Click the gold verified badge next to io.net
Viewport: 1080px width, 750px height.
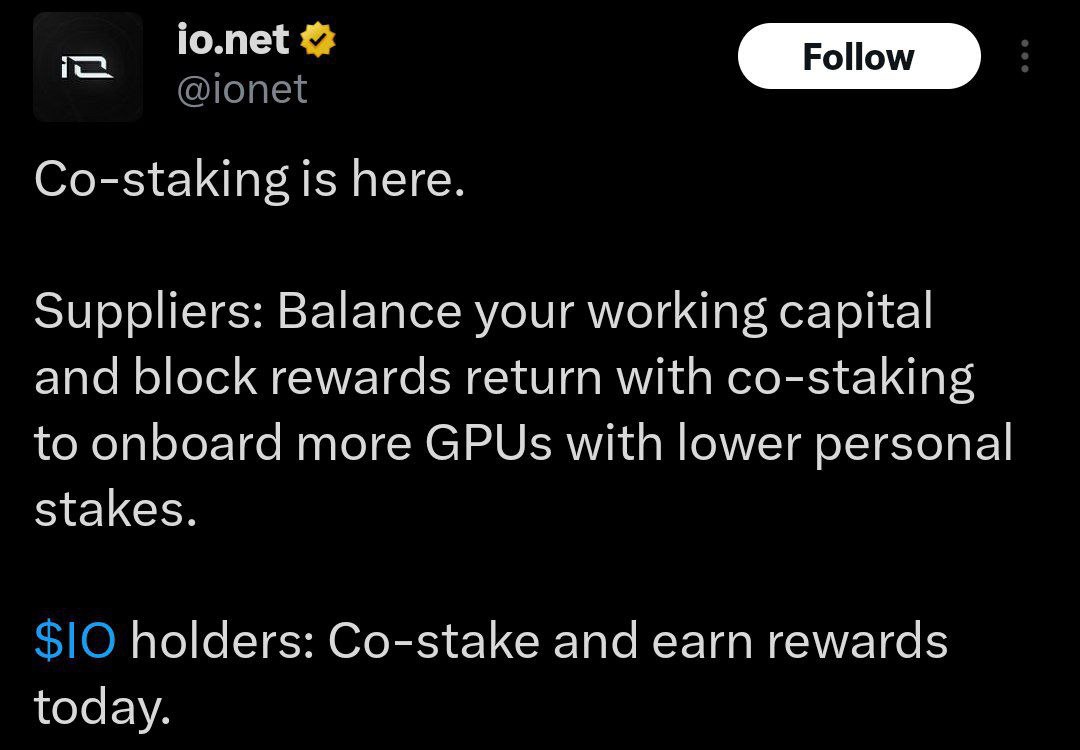pyautogui.click(x=318, y=40)
